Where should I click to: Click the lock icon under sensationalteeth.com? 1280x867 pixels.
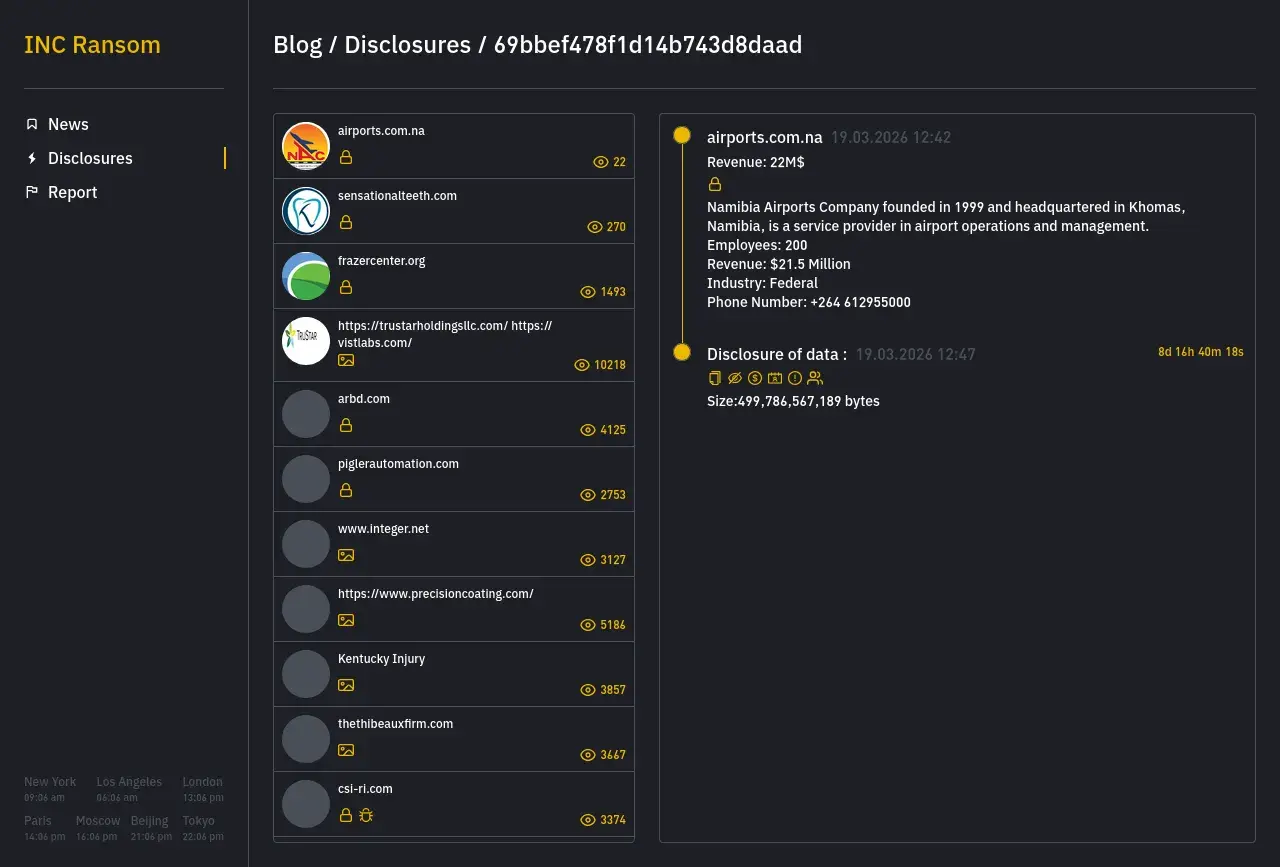click(346, 222)
